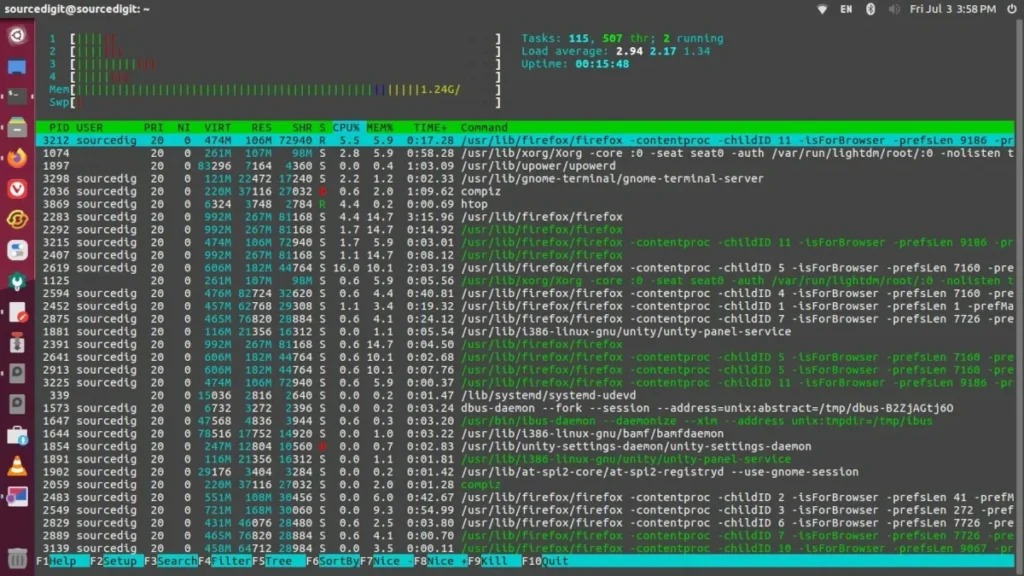This screenshot has height=576, width=1024.
Task: Click the volume indicator in the top panel
Action: [x=895, y=8]
